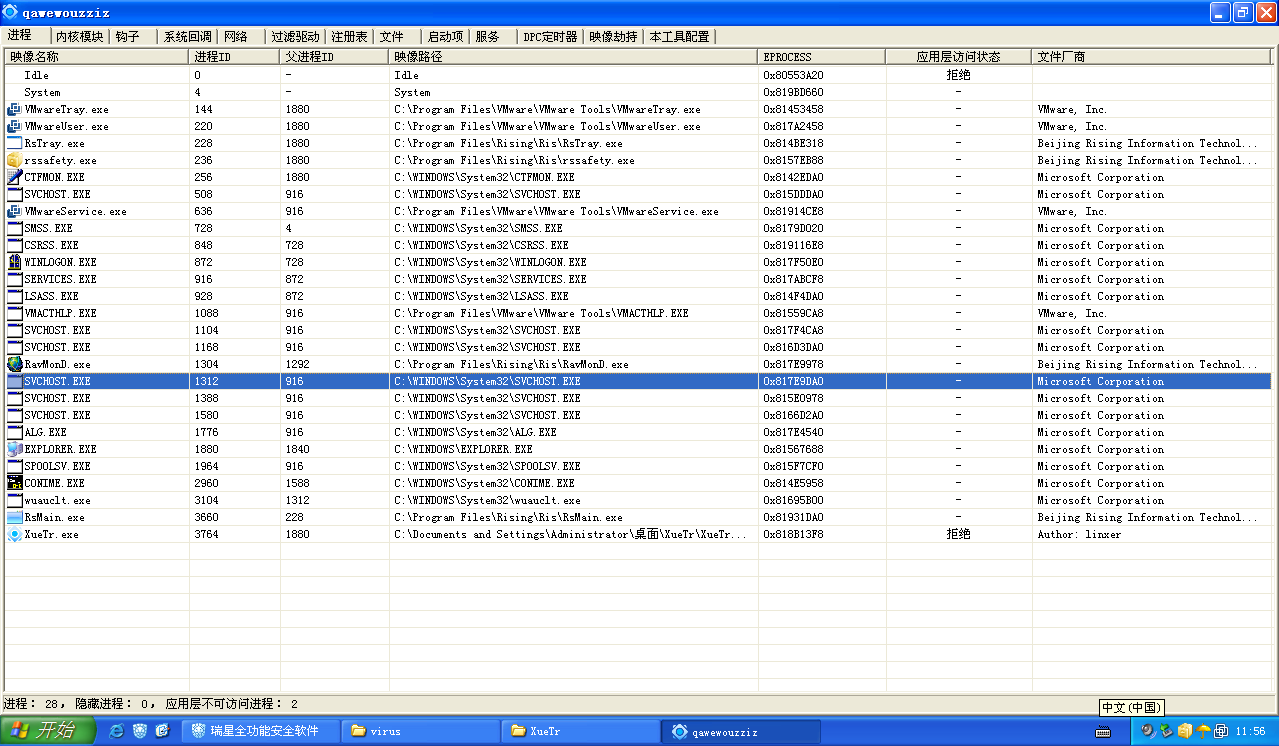Click the rssafety.exe yellow icon

14,160
